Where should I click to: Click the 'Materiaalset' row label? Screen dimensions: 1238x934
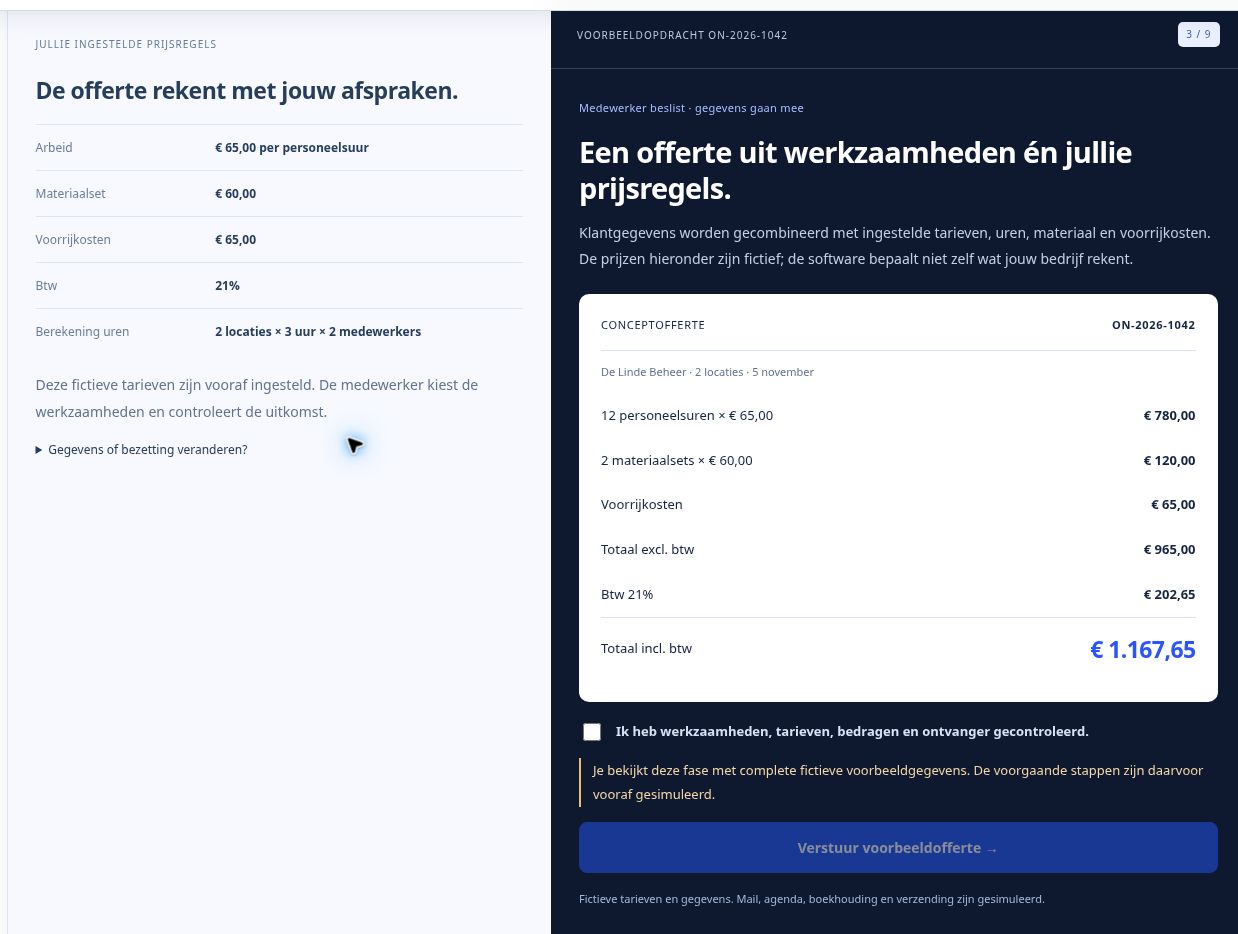tap(70, 194)
